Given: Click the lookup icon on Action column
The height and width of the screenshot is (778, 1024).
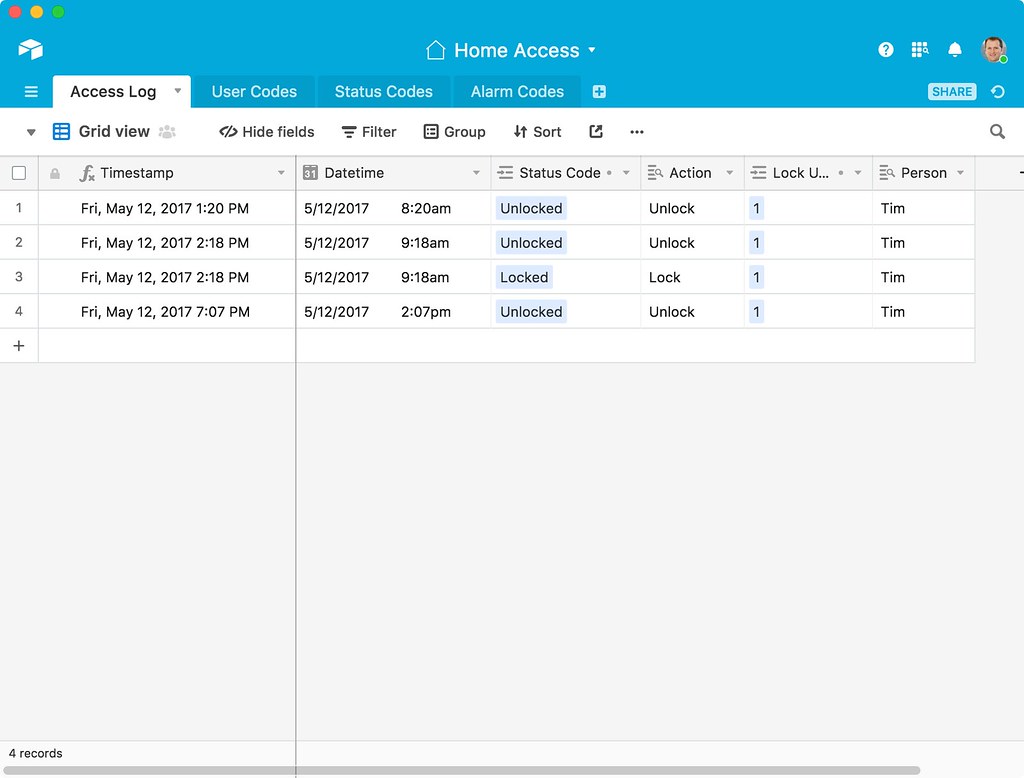Looking at the screenshot, I should pos(655,172).
